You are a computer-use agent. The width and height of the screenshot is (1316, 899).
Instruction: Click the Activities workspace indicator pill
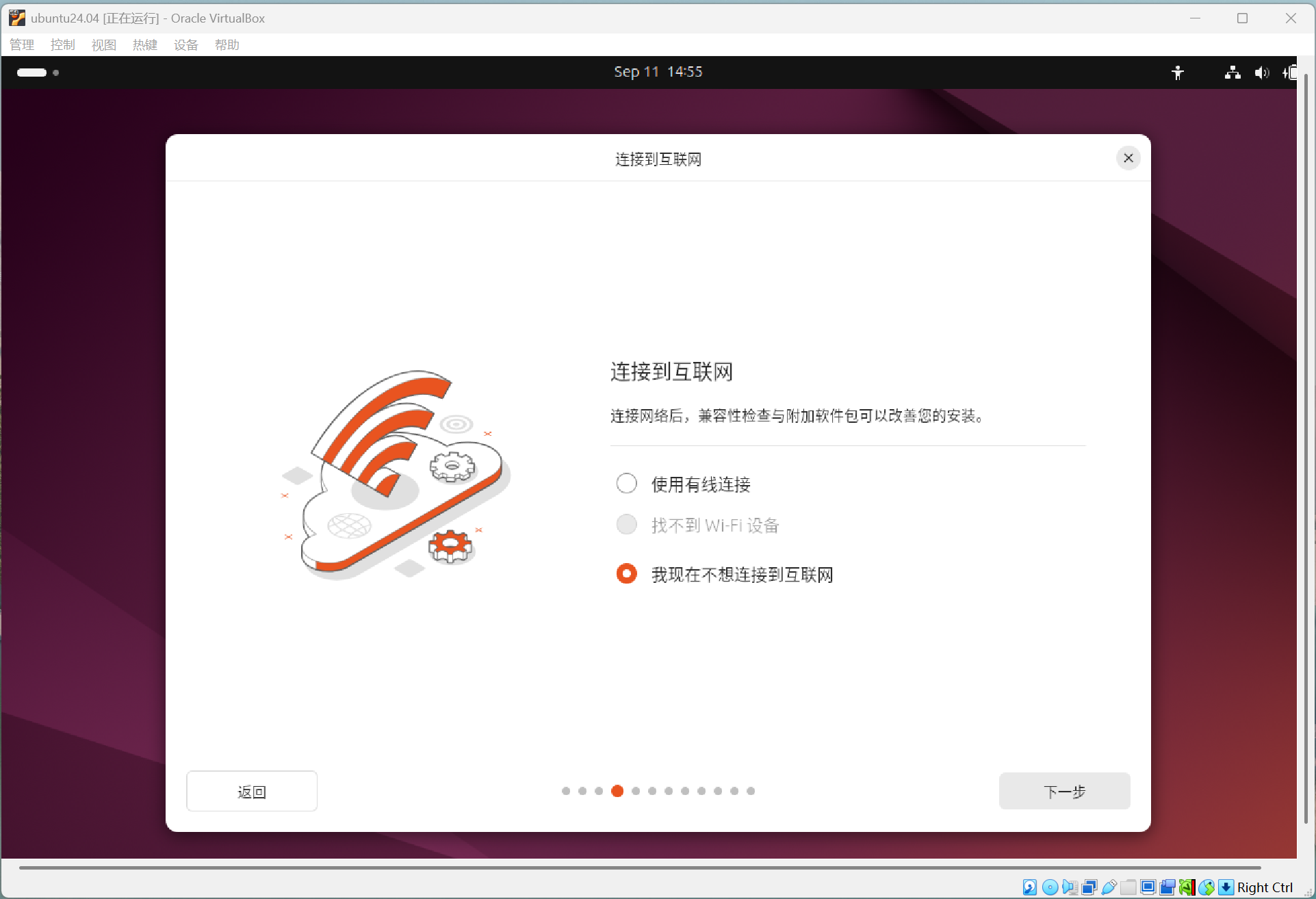tap(32, 73)
